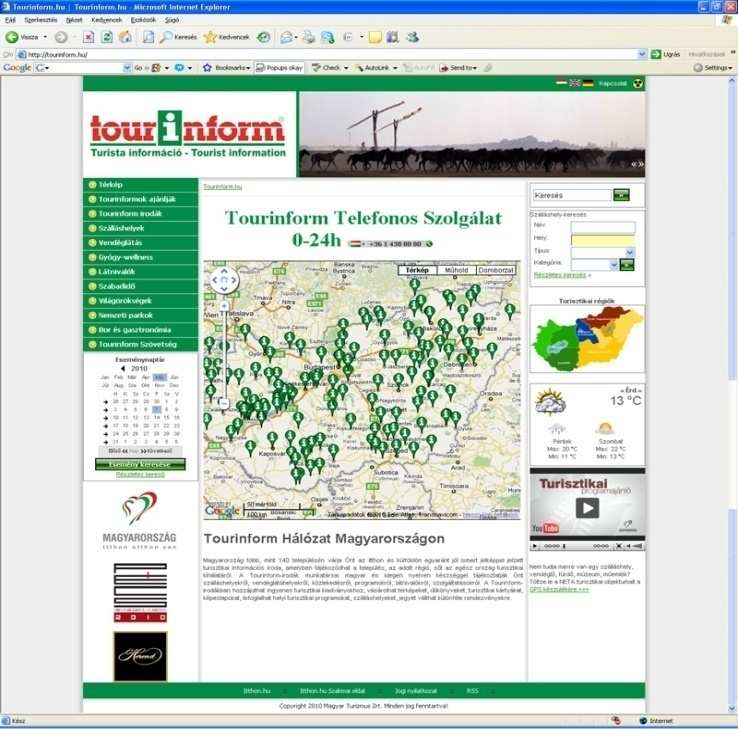Zoom in on map with plus
This screenshot has width=738, height=729.
224,306
